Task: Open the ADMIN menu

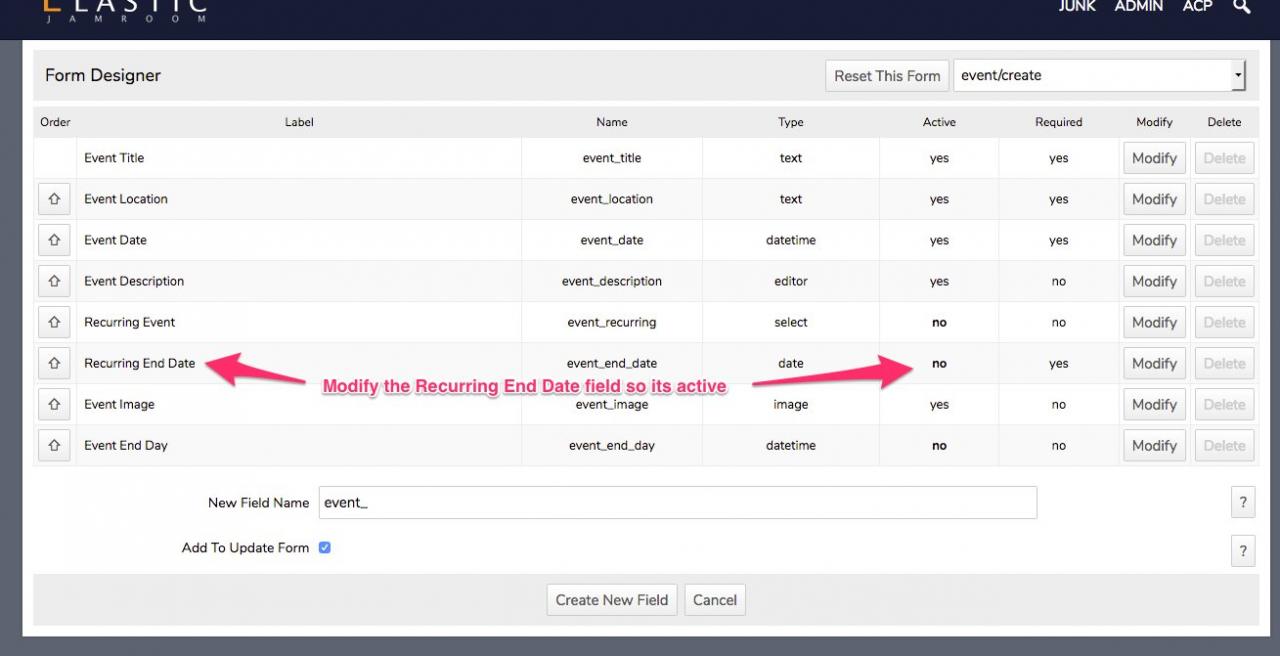Action: [x=1139, y=7]
